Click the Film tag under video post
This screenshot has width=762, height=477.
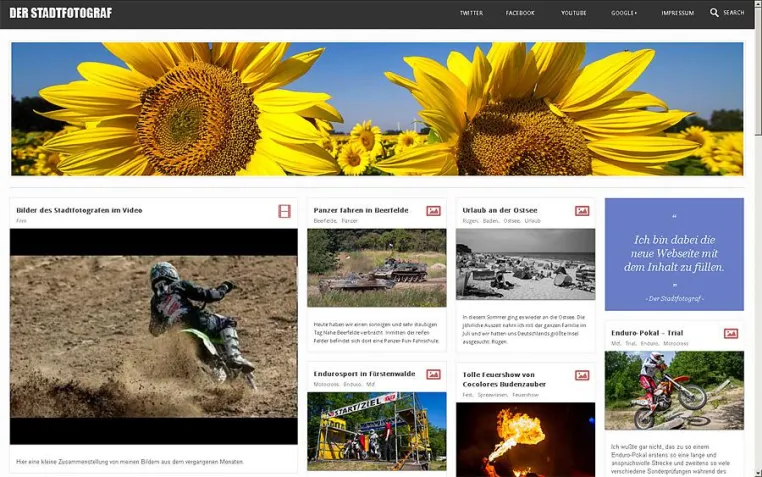(x=21, y=221)
